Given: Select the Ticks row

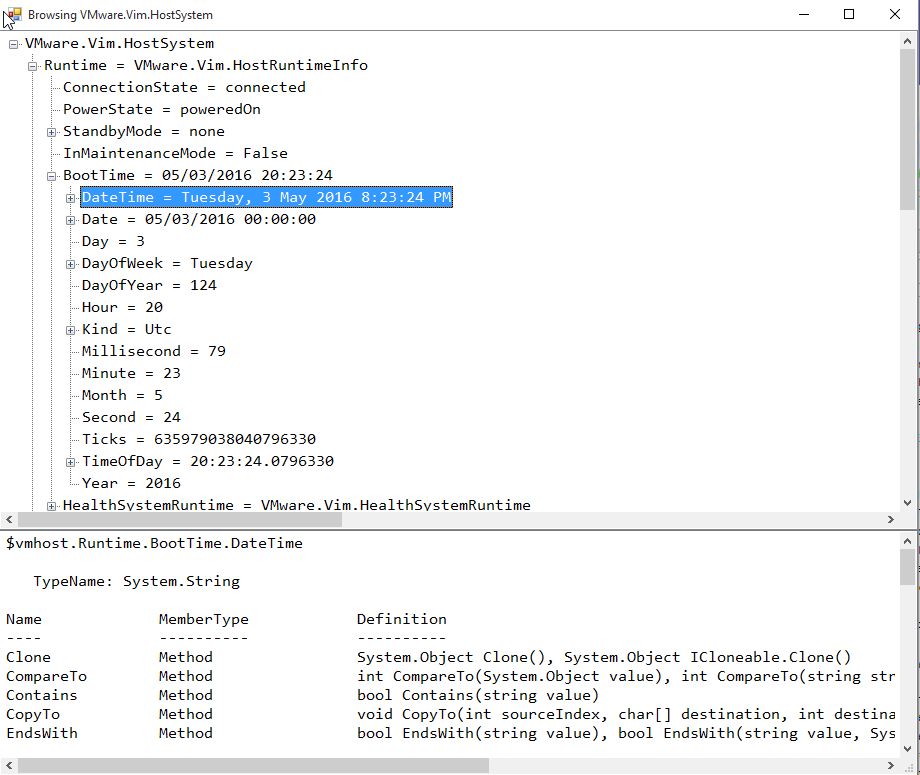Looking at the screenshot, I should click(199, 439).
